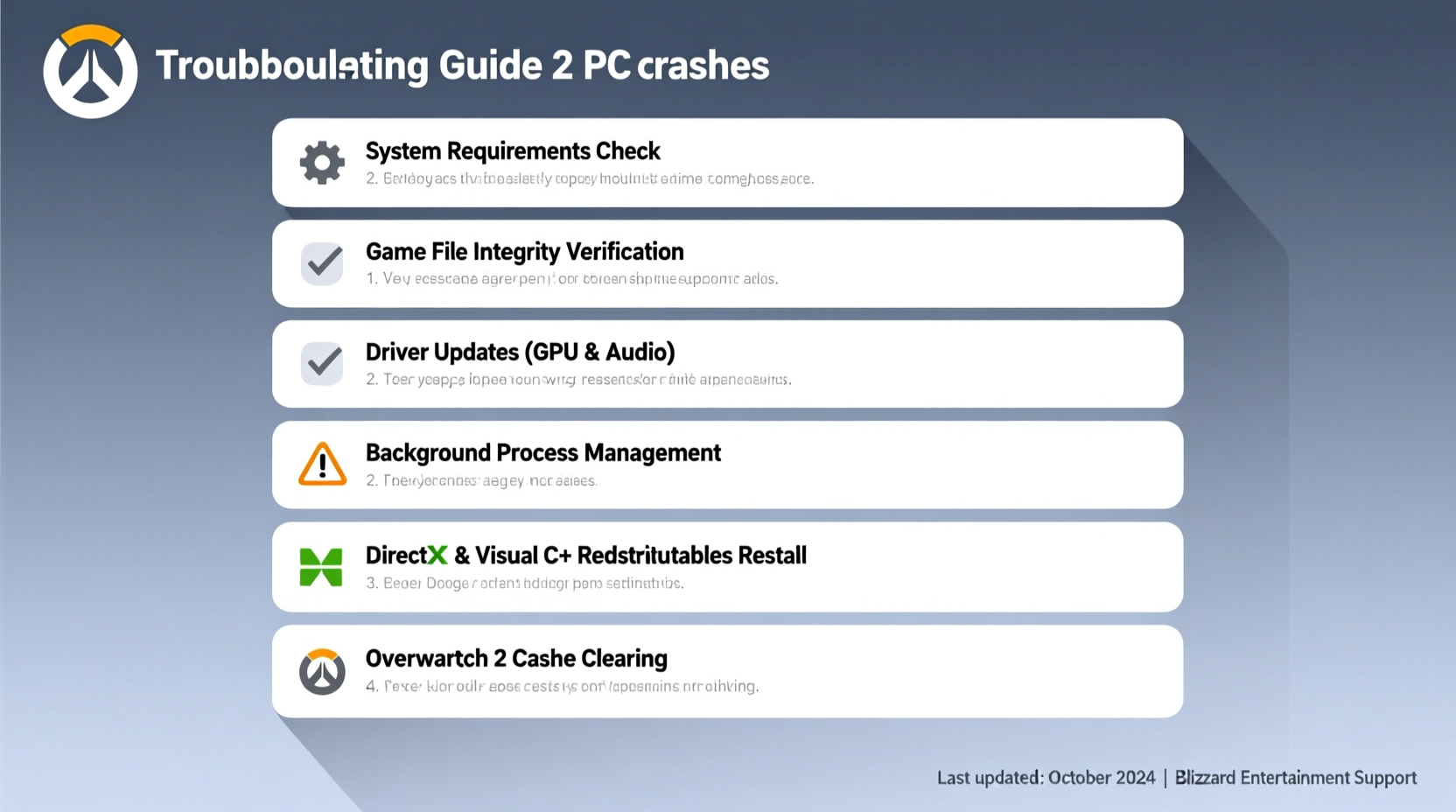Select the warning triangle for Background Process Management
This screenshot has width=1456, height=812.
point(321,465)
